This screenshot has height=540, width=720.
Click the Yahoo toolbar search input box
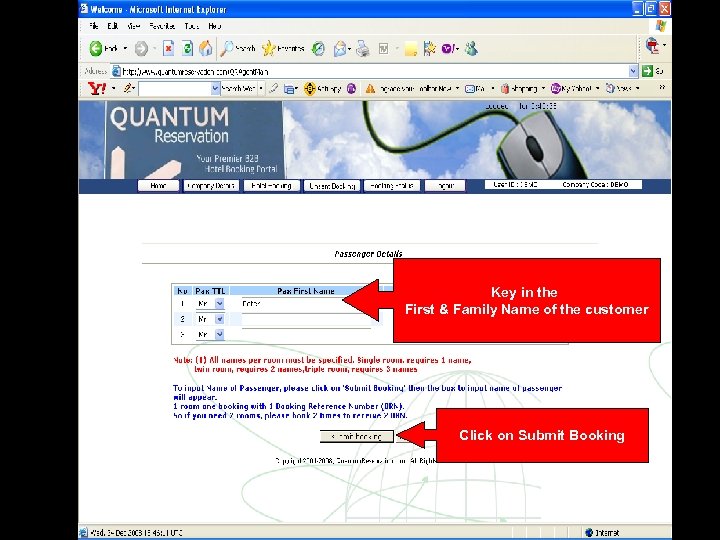coord(175,89)
